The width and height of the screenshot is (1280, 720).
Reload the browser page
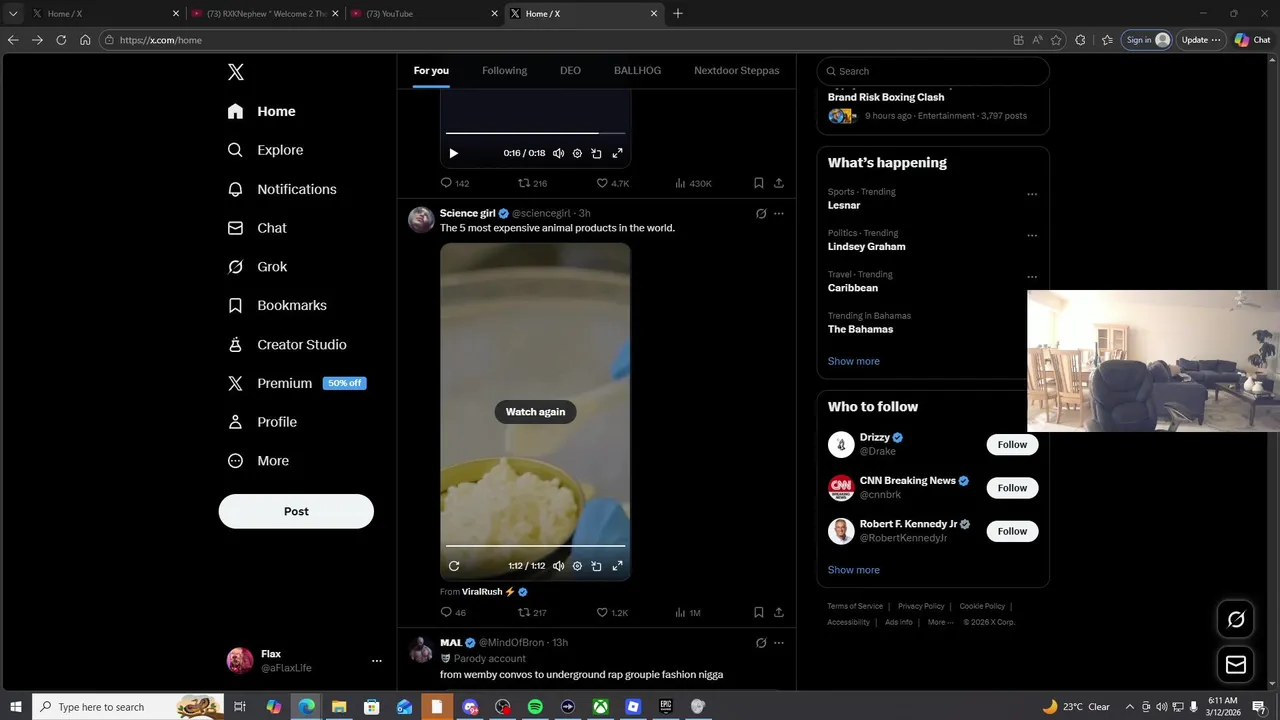point(61,40)
